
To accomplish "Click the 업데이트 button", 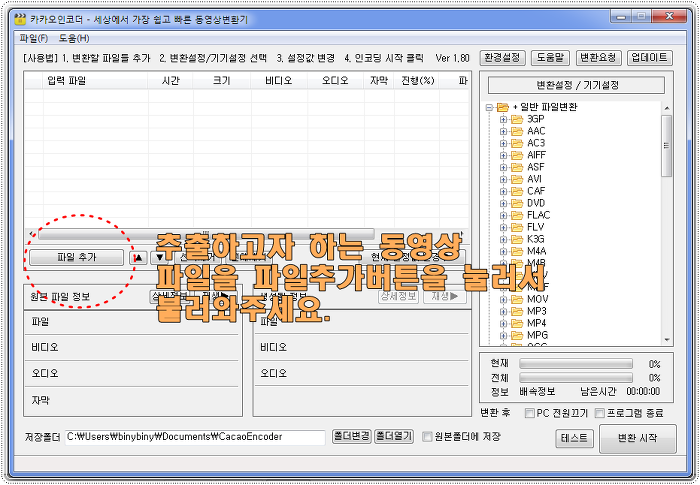I will coord(650,58).
